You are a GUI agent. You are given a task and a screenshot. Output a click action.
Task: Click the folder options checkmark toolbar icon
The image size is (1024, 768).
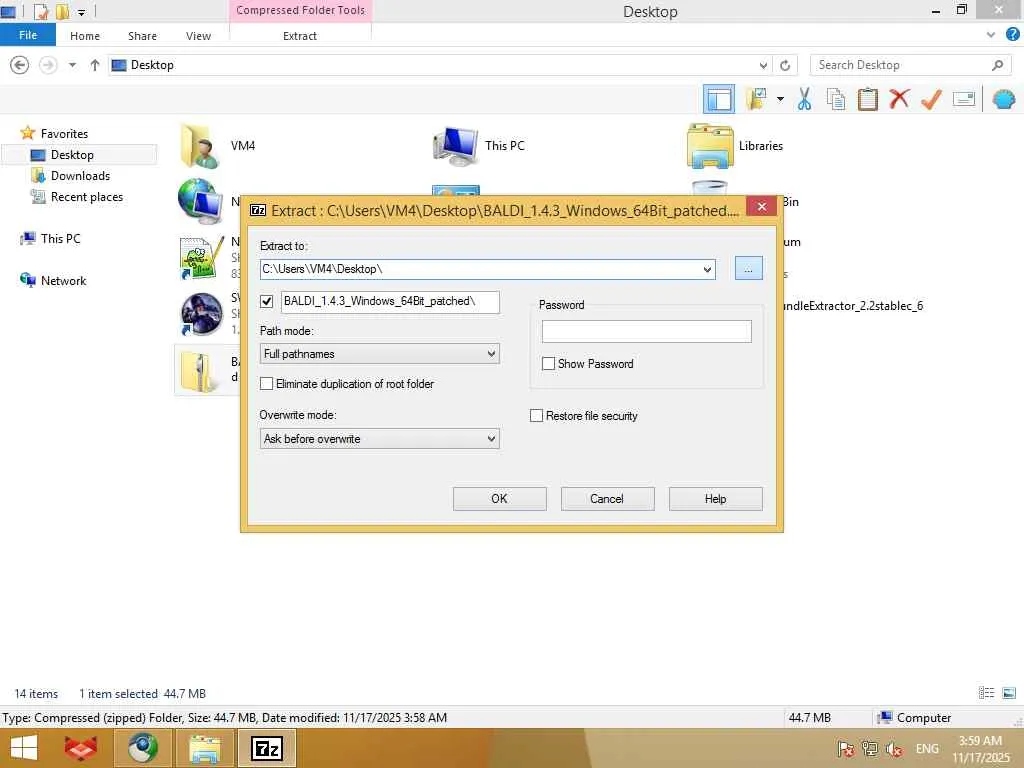[756, 99]
